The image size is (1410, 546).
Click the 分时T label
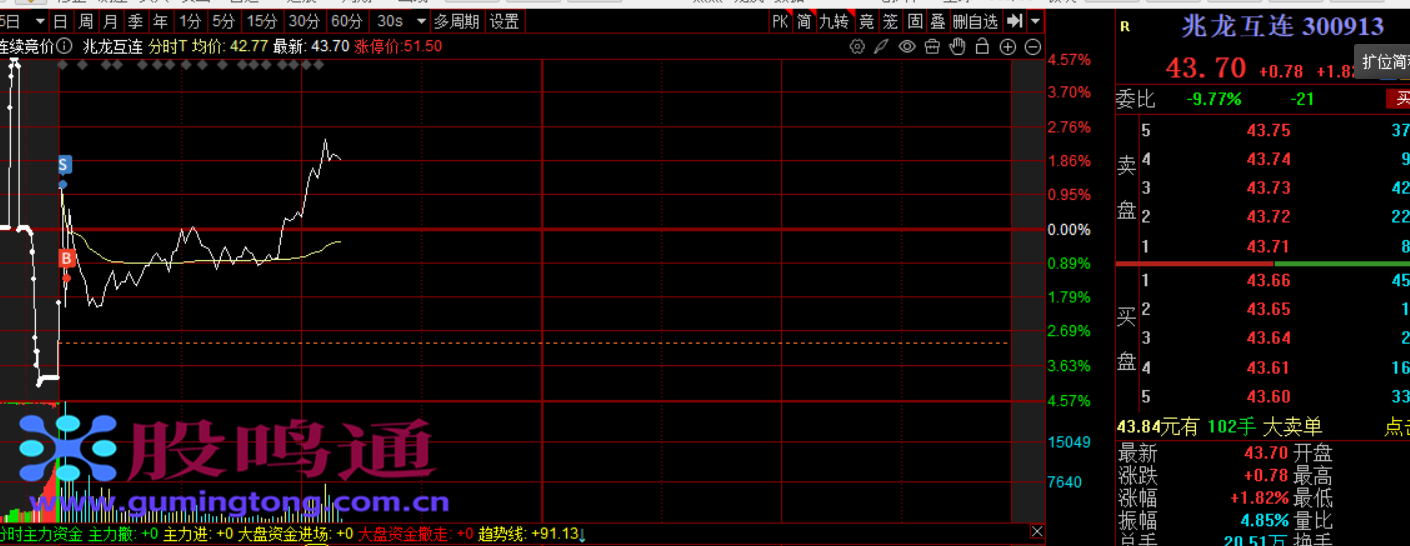pyautogui.click(x=167, y=46)
